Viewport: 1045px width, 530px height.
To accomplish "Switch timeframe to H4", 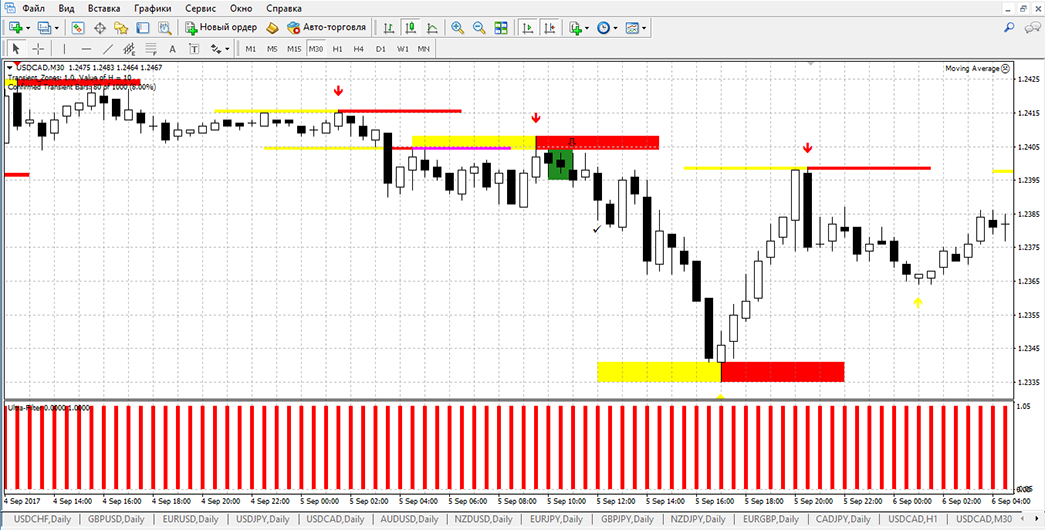I will [359, 49].
